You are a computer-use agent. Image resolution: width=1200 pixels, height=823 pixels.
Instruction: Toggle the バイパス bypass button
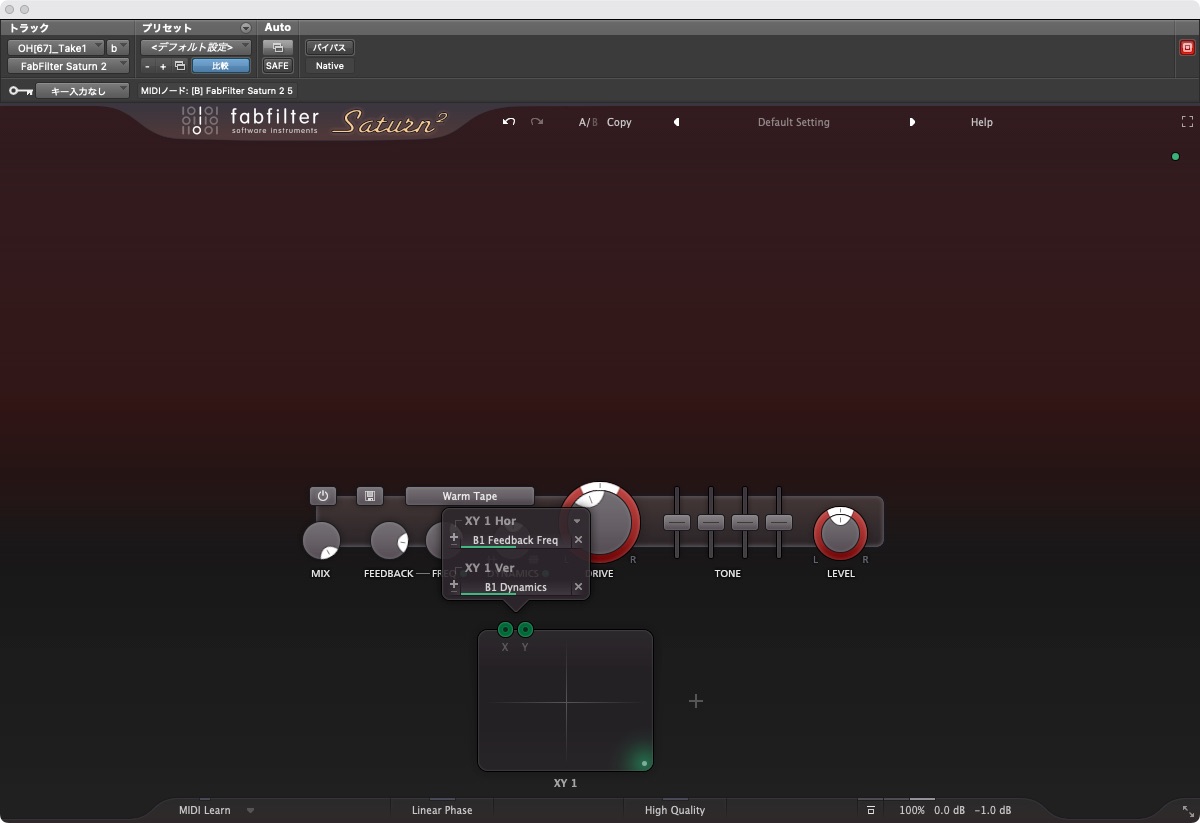330,47
